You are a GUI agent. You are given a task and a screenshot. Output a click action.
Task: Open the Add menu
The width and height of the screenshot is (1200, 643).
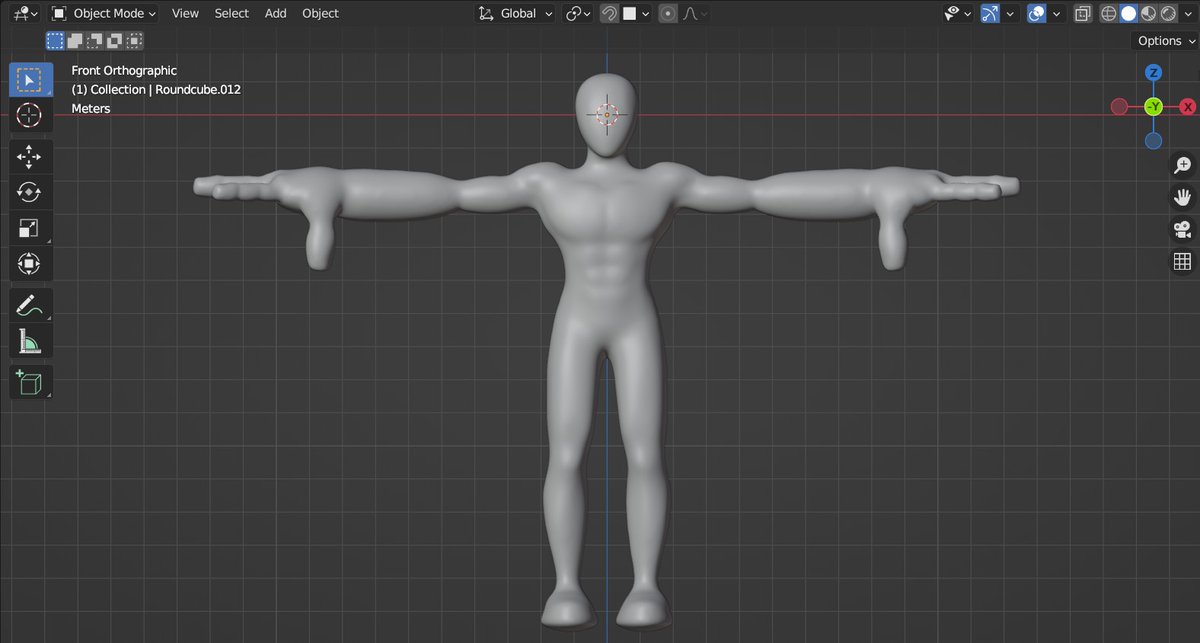276,13
